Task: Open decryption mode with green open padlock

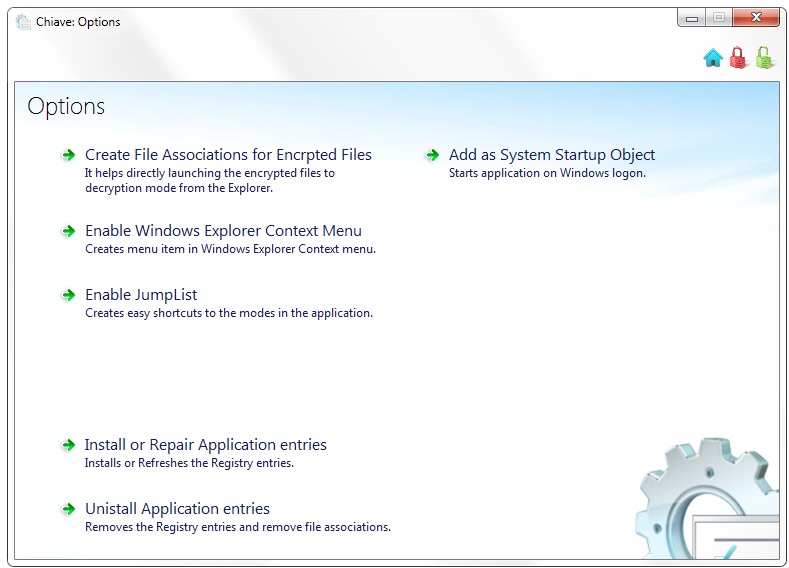Action: coord(764,57)
